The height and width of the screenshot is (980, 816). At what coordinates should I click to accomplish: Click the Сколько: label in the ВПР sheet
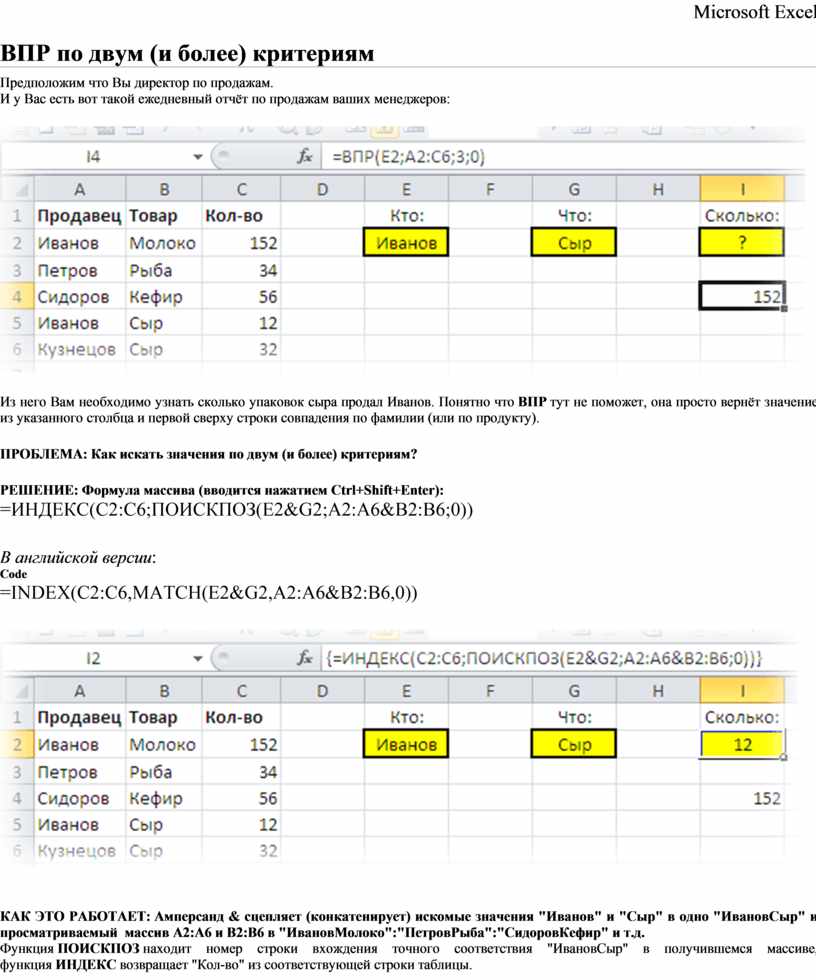(742, 216)
